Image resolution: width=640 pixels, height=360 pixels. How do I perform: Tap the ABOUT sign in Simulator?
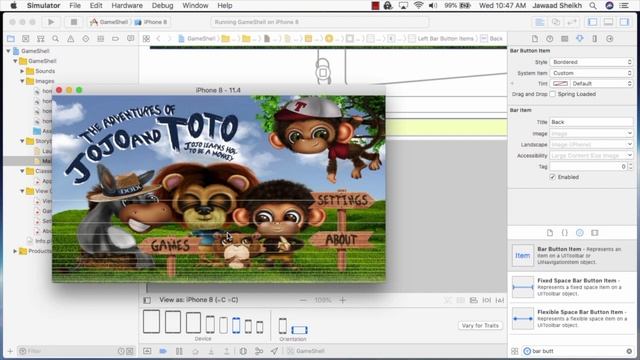(341, 240)
